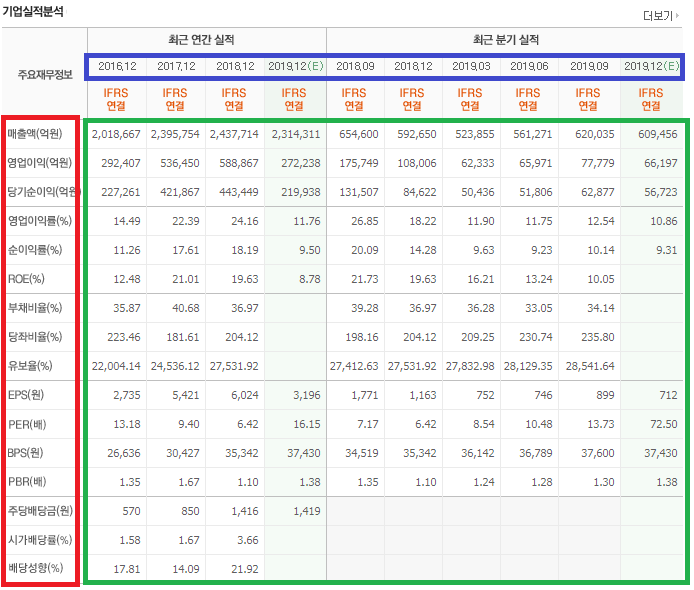The height and width of the screenshot is (590, 694).
Task: Select the 배당성향(%) row label
Action: pos(35,568)
